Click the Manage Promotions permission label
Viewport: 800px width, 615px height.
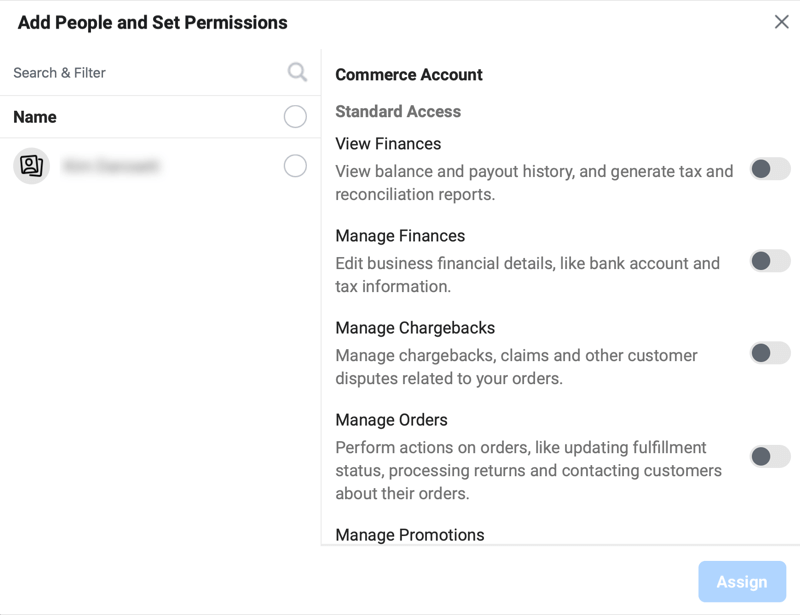tap(410, 535)
